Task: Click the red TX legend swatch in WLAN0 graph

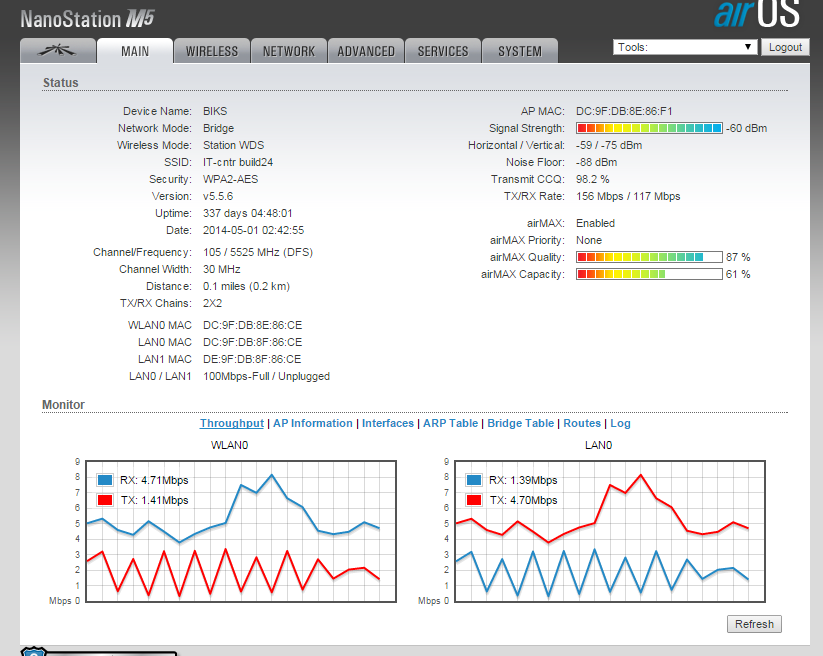Action: 105,500
